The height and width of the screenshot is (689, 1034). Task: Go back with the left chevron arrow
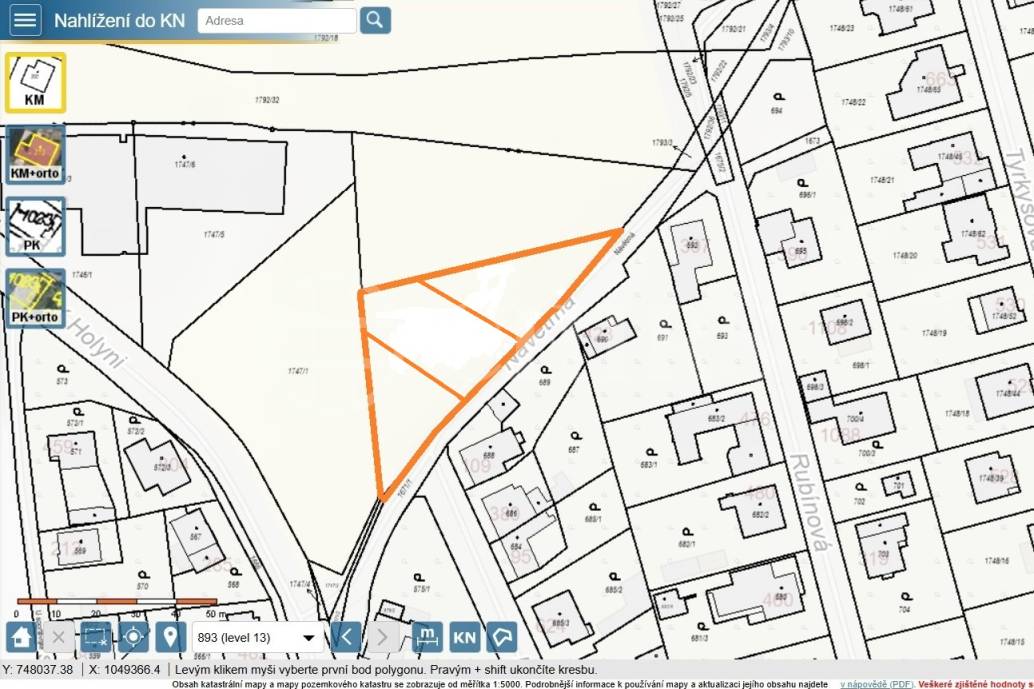346,636
